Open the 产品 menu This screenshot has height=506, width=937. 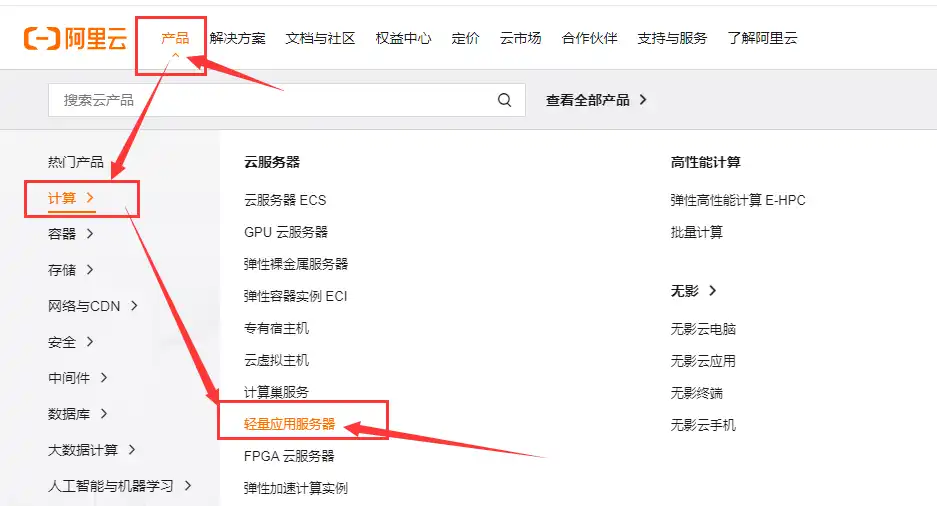click(x=174, y=38)
